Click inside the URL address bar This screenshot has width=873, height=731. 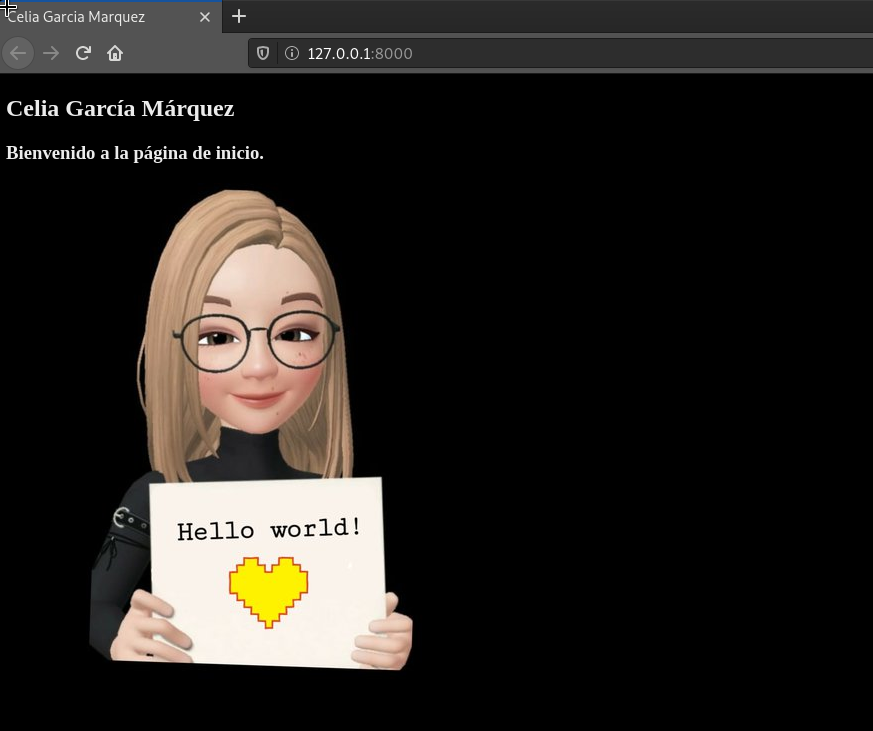point(450,53)
